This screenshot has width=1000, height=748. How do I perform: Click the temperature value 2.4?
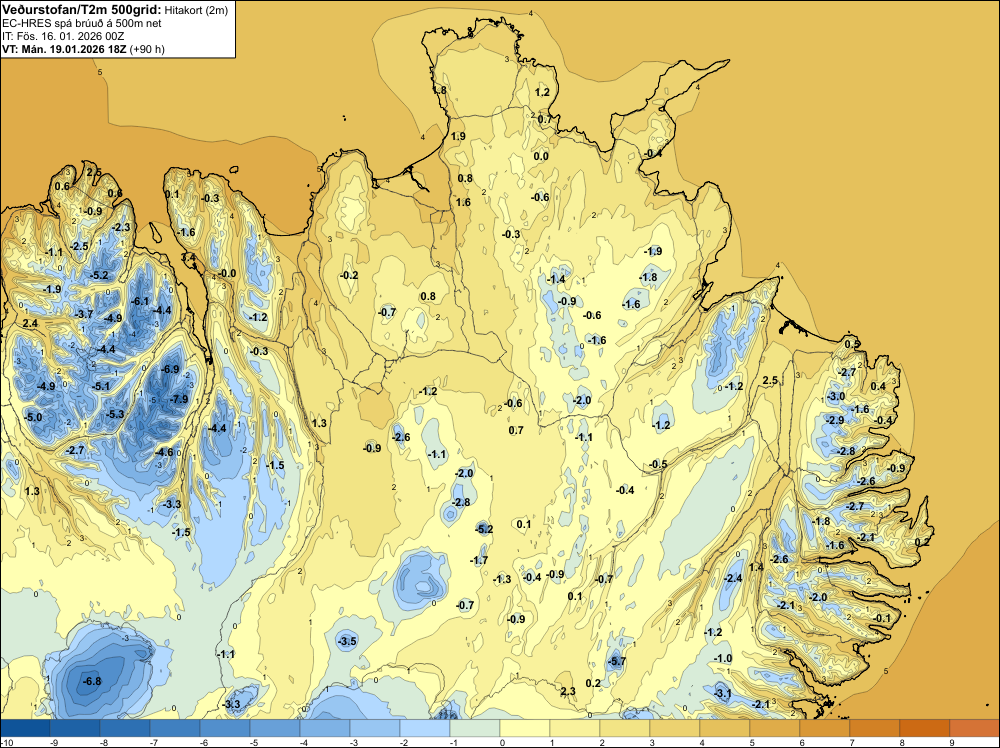[30, 323]
